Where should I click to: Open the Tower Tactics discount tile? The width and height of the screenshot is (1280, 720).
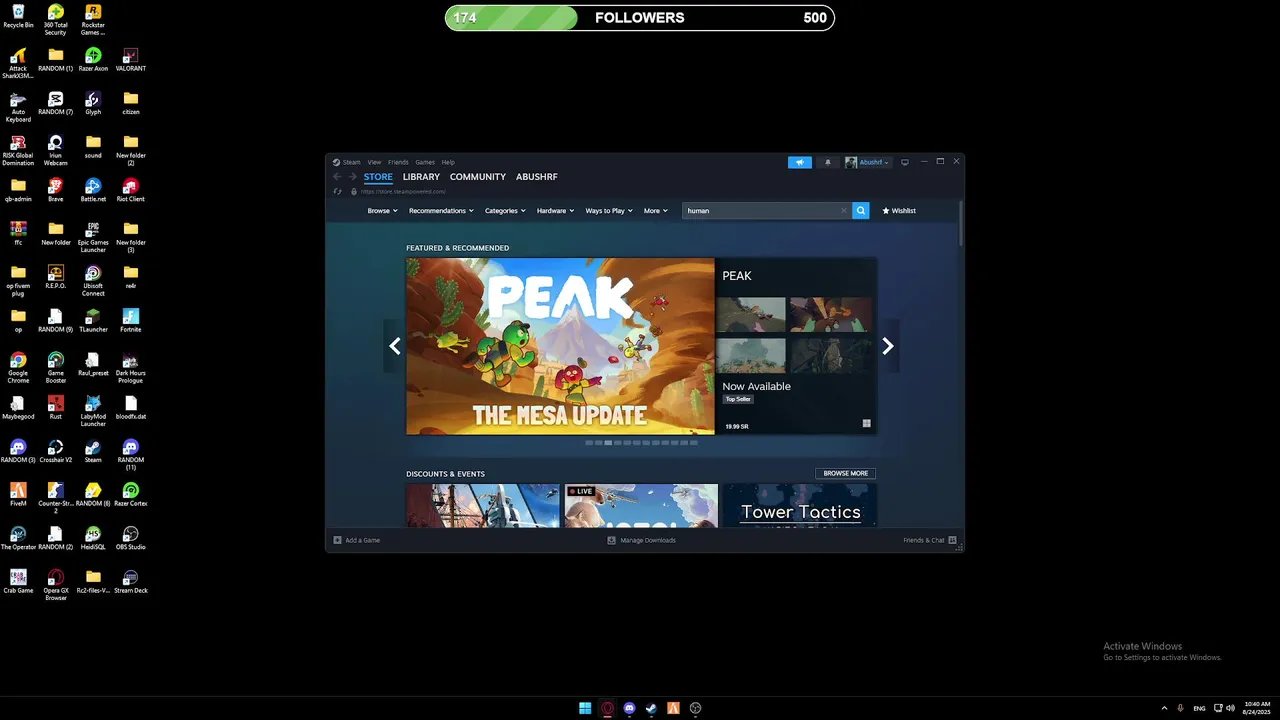tap(800, 505)
